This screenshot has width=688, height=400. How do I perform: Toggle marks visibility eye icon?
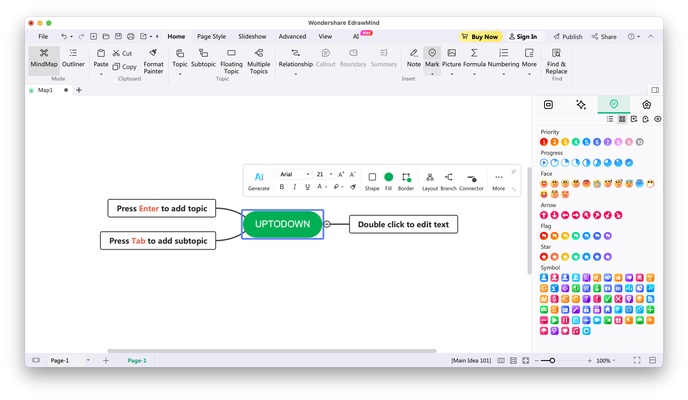point(658,119)
